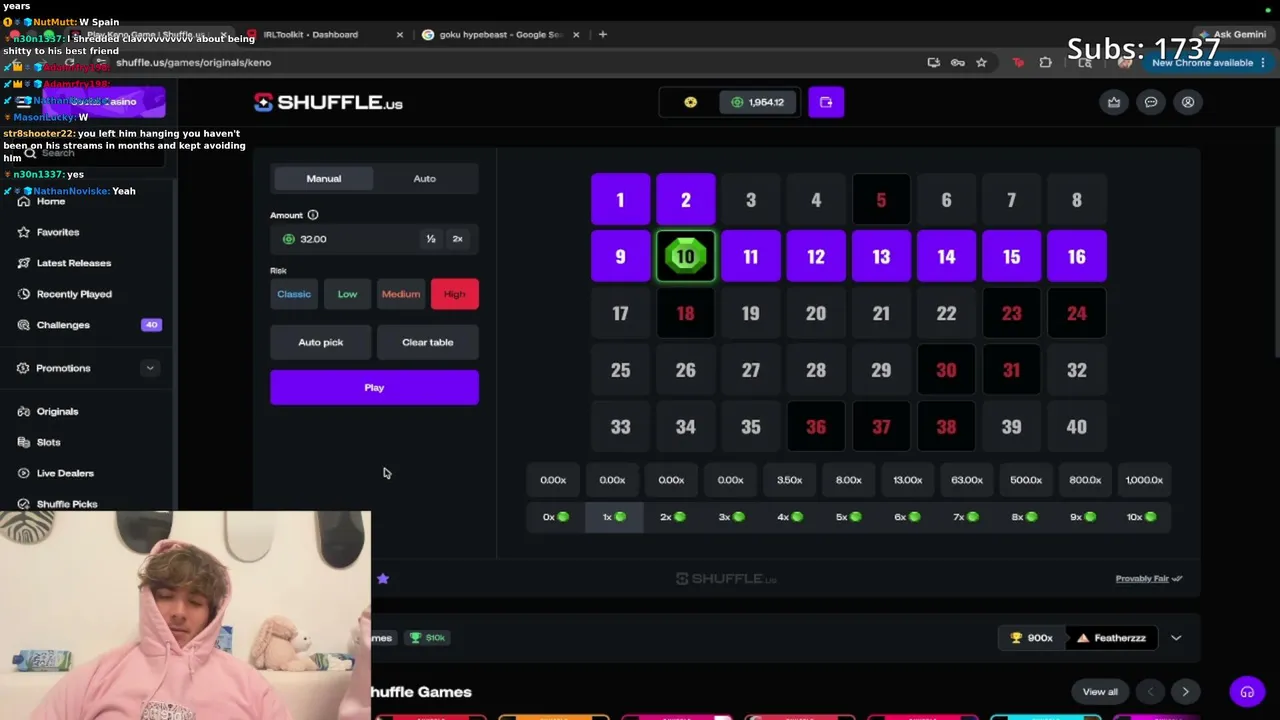Screen dimensions: 1280x720
Task: Click the password key icon in address bar
Action: click(957, 62)
